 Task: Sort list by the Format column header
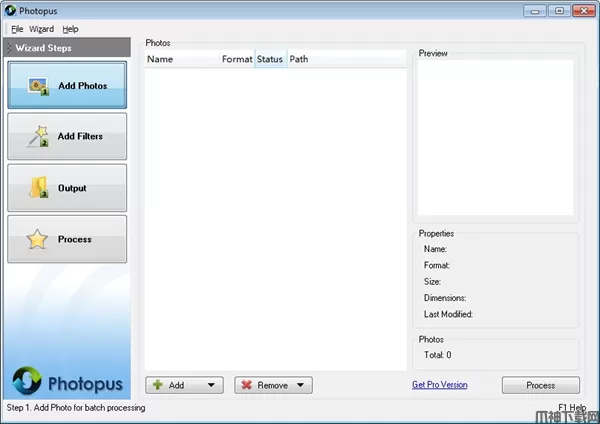(236, 59)
